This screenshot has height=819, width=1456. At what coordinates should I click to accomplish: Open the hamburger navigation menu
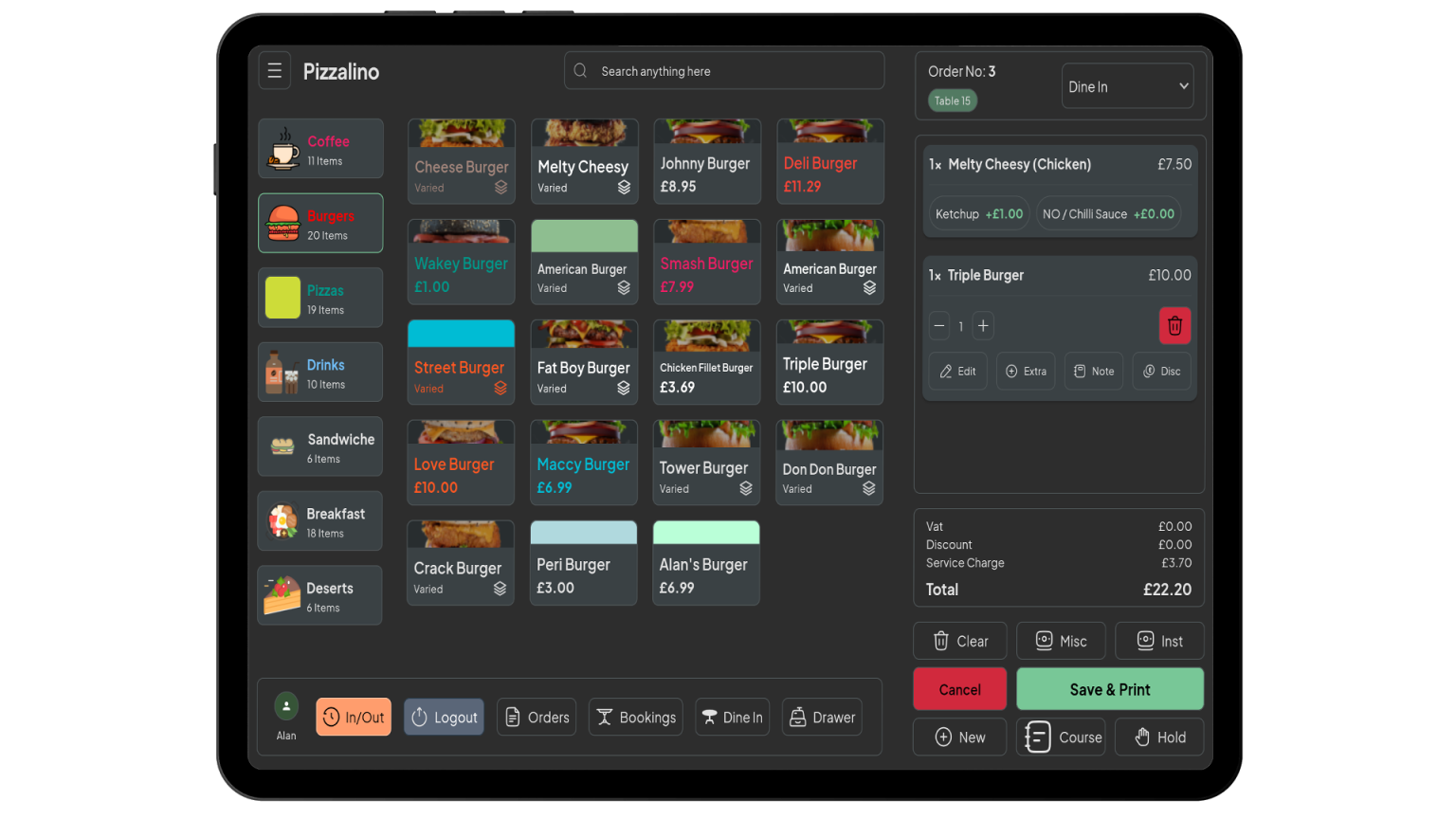(274, 70)
